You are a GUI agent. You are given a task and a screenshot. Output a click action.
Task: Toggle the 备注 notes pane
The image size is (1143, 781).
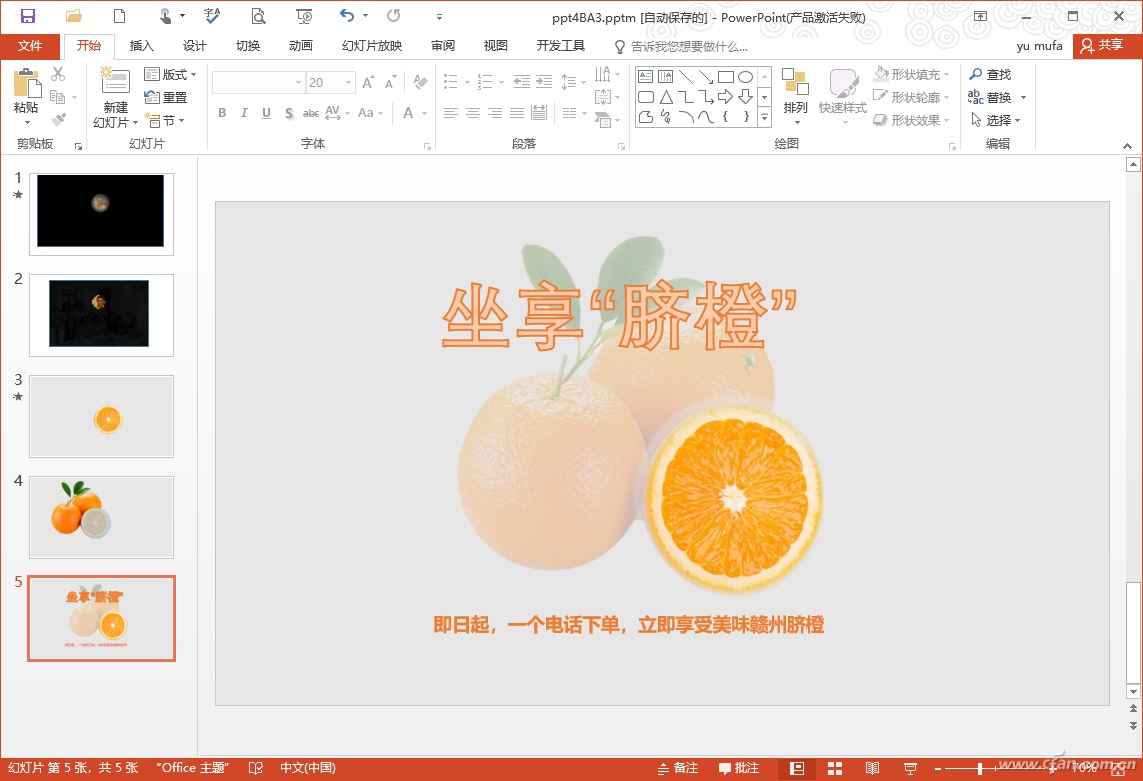[677, 768]
